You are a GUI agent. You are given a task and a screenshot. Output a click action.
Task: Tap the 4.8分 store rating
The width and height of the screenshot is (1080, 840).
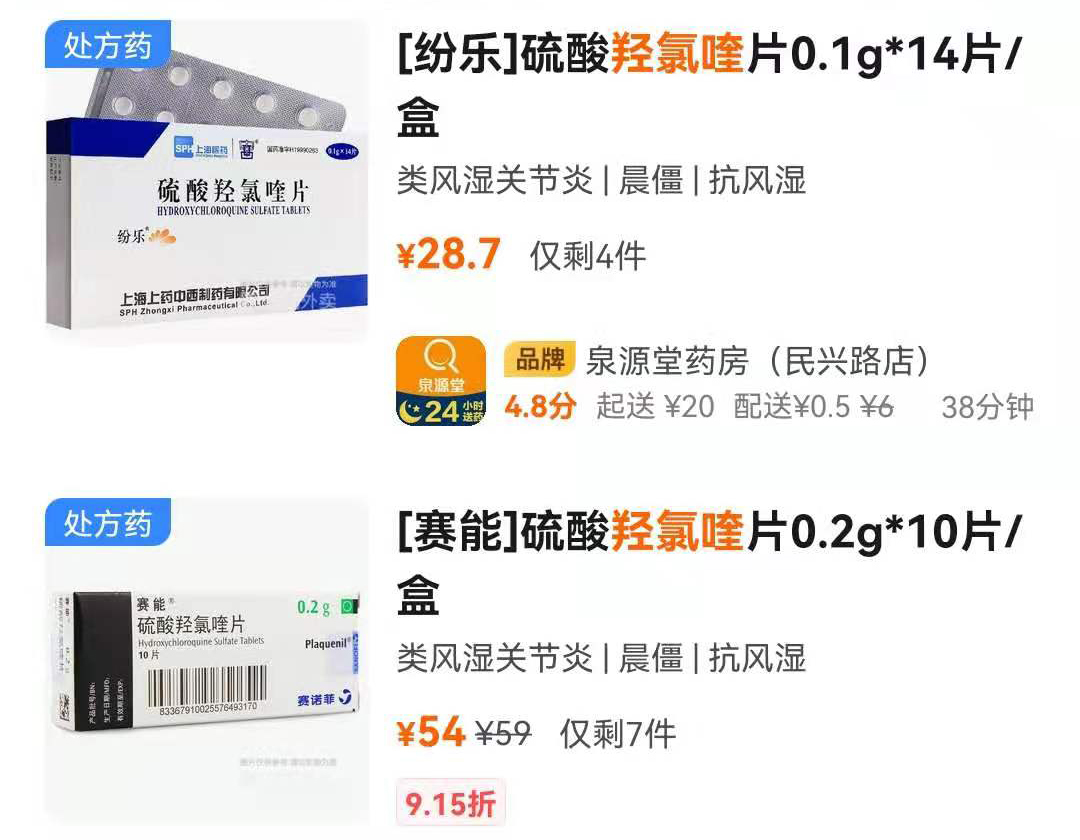click(x=540, y=406)
